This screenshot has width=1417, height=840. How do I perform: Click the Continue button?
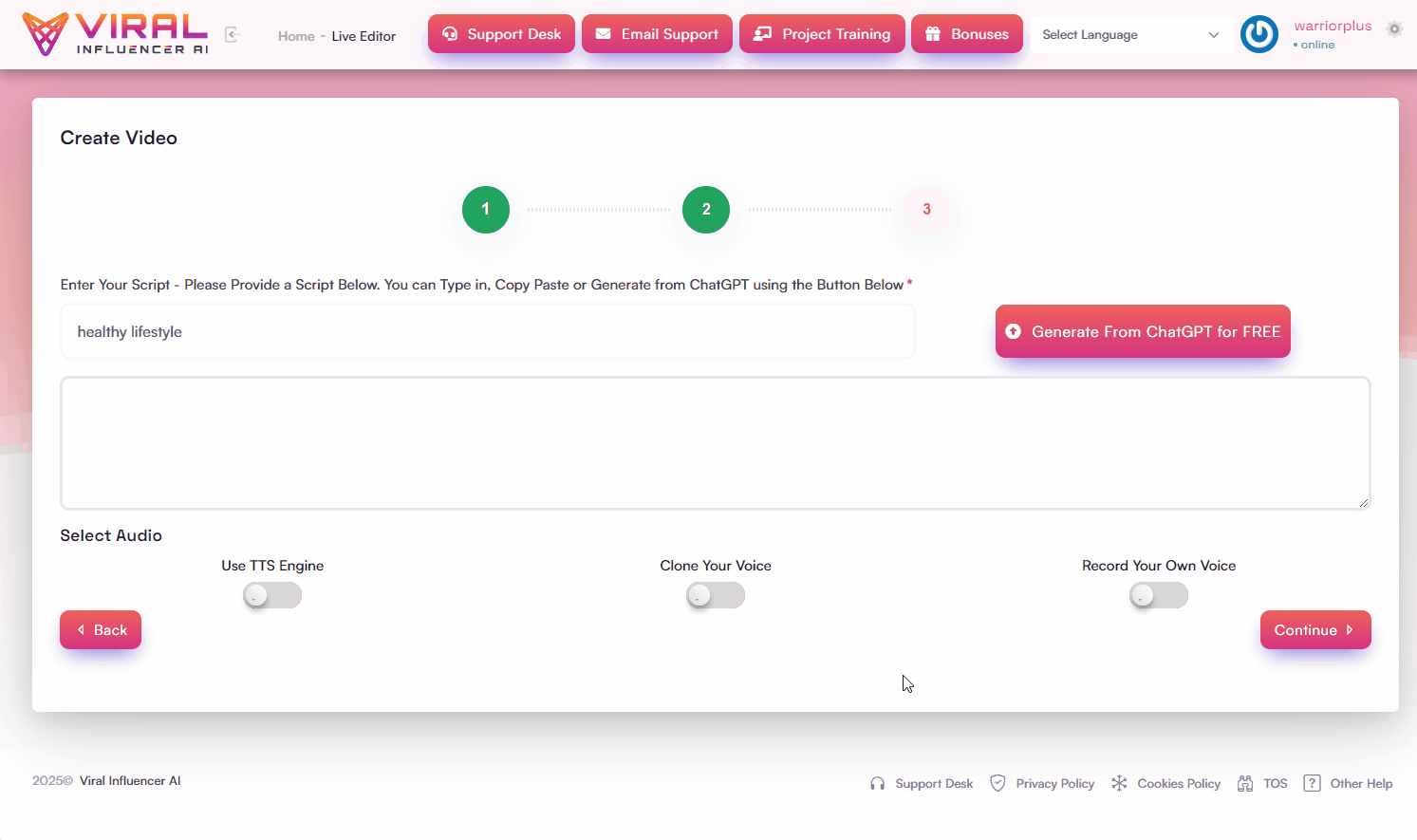point(1315,630)
